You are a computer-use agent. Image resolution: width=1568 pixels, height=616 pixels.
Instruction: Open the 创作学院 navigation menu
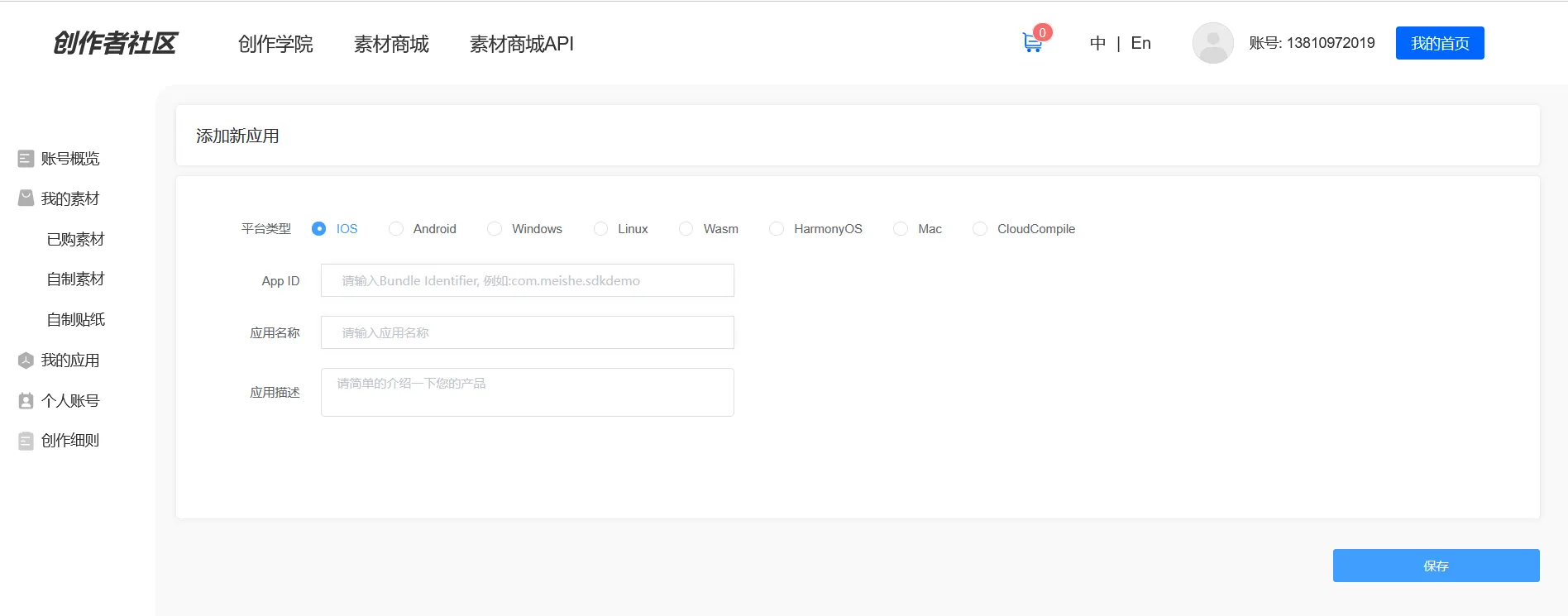click(275, 44)
